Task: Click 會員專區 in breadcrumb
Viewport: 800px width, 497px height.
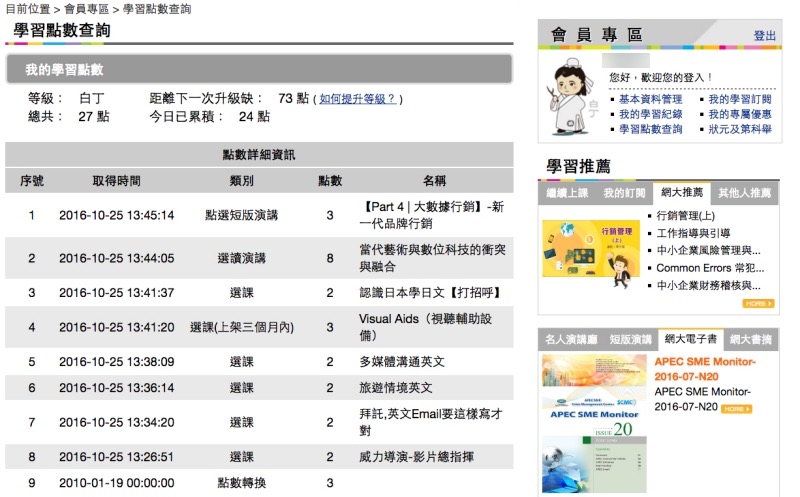Action: pyautogui.click(x=87, y=9)
